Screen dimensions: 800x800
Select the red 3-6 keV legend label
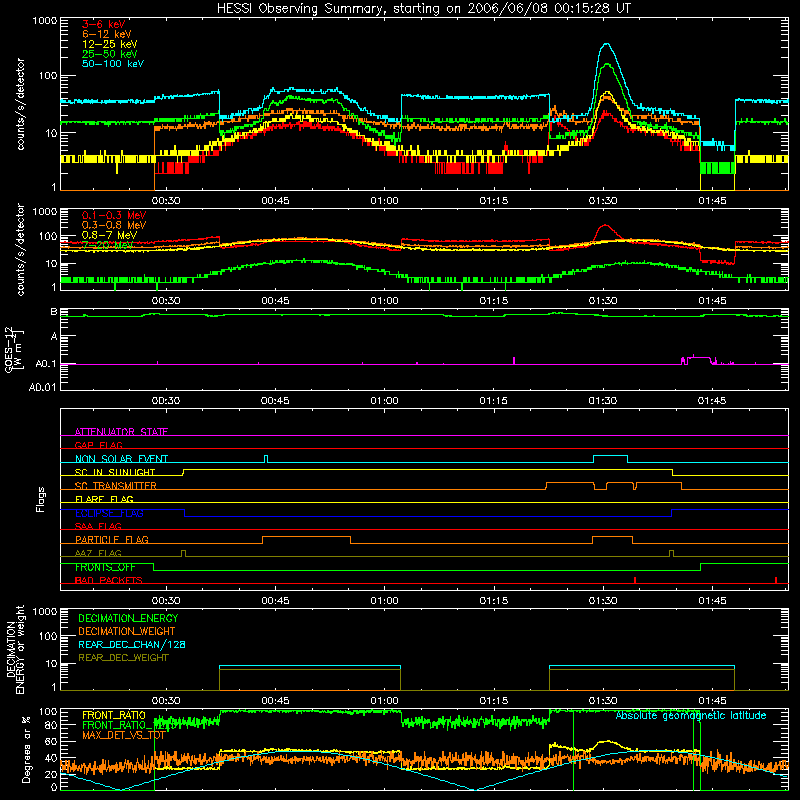pyautogui.click(x=103, y=24)
